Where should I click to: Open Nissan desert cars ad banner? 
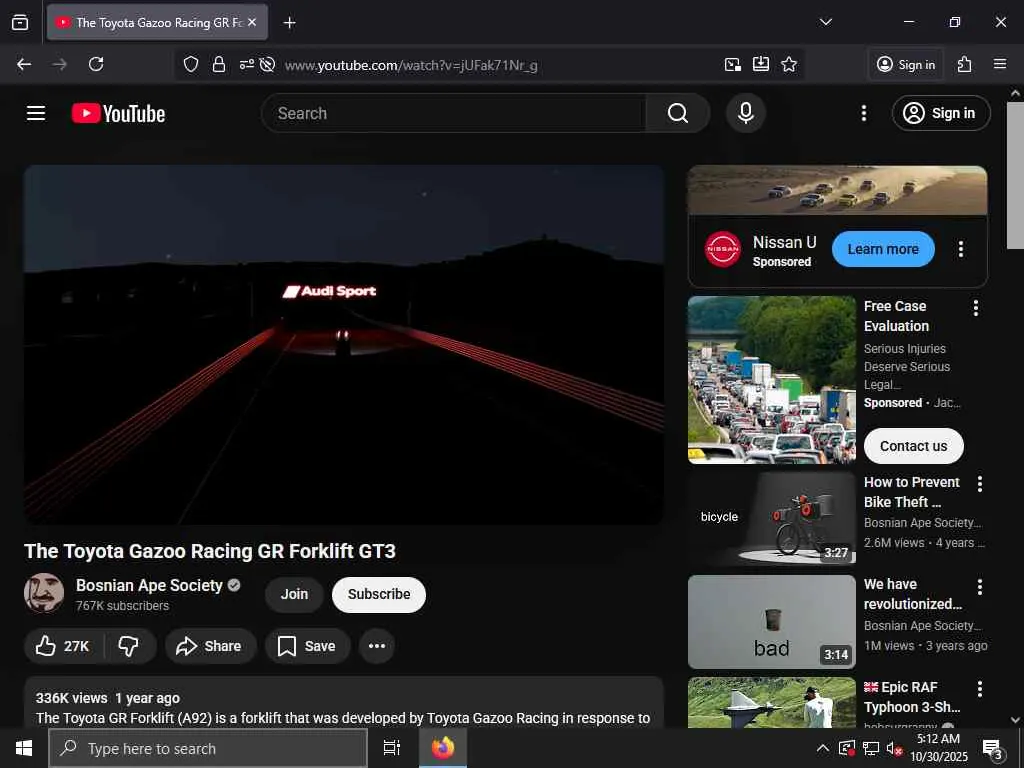(837, 190)
